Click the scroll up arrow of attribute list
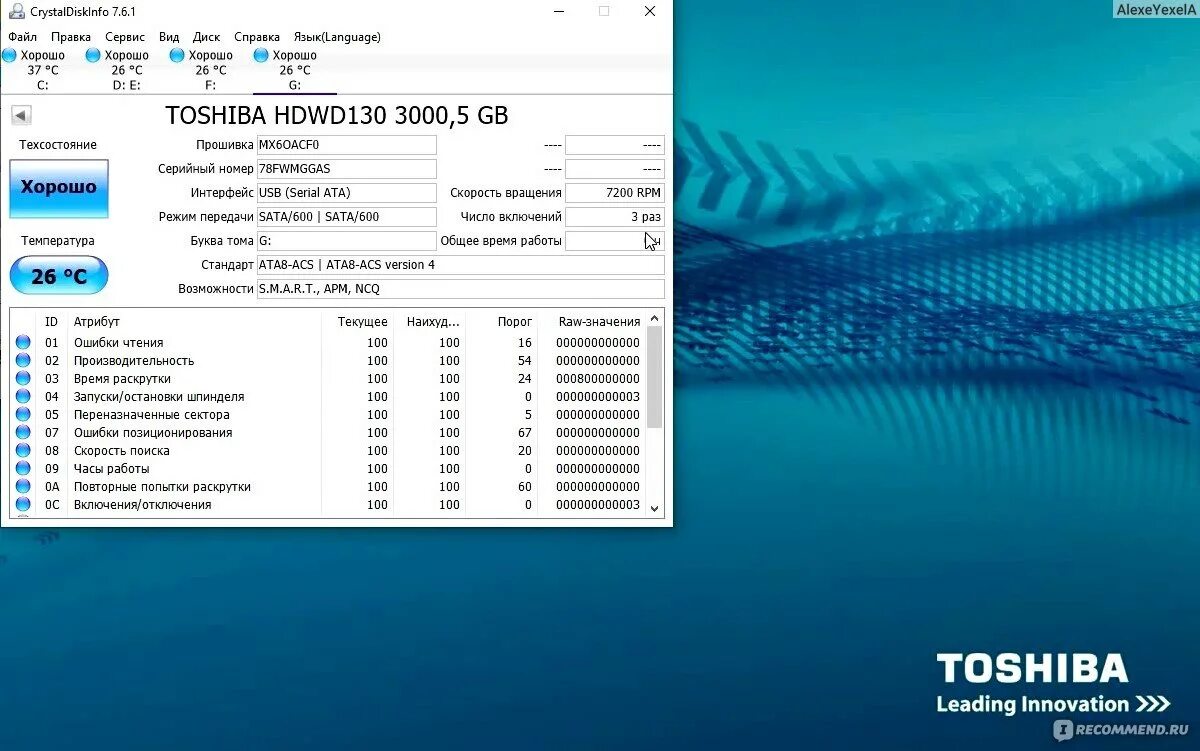Screen dimensions: 1200x751 655,319
